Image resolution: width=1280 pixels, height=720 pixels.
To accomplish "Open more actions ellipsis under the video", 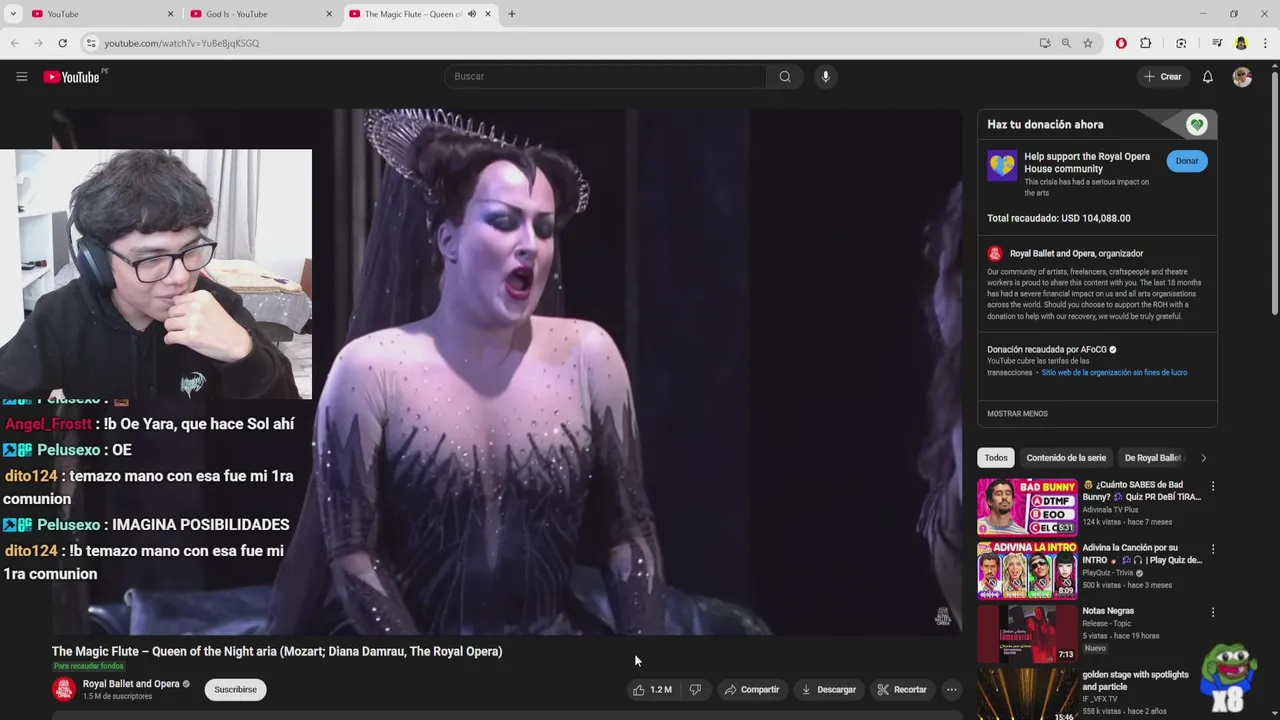I will point(951,689).
